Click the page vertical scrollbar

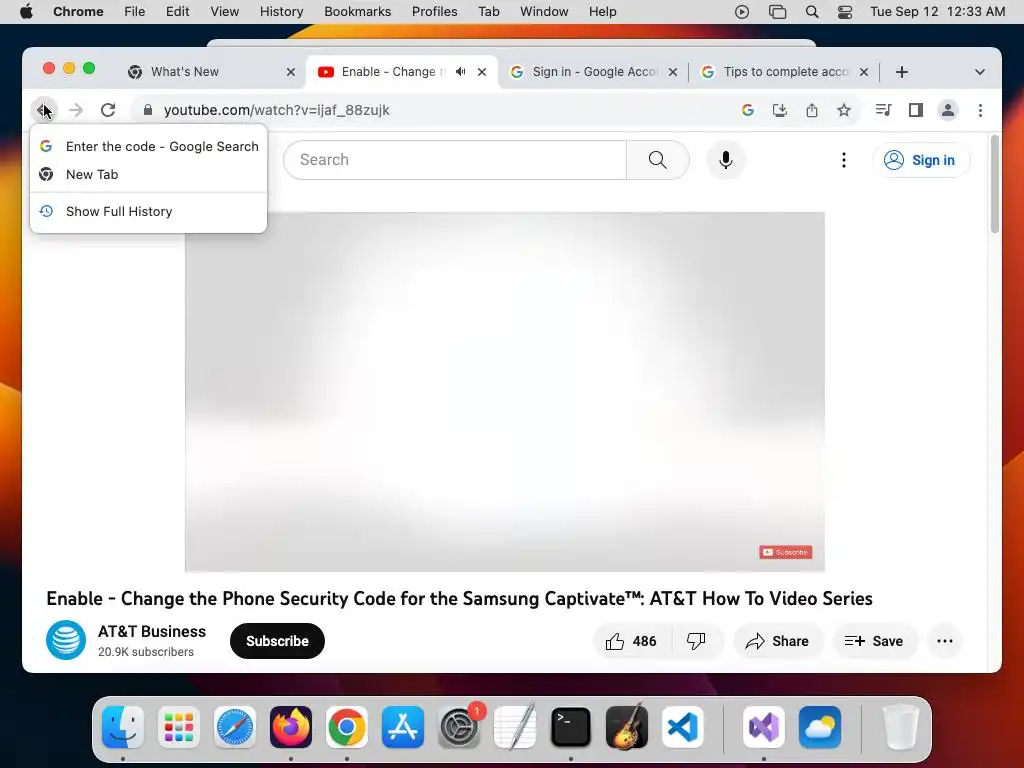tap(995, 184)
